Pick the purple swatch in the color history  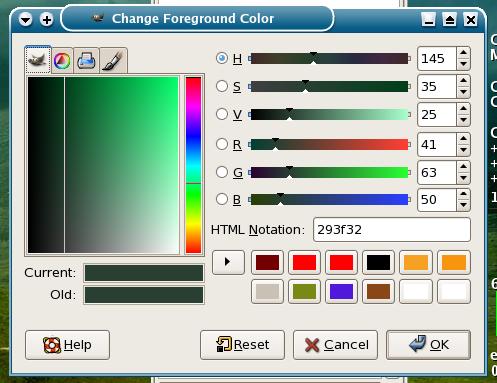point(341,292)
